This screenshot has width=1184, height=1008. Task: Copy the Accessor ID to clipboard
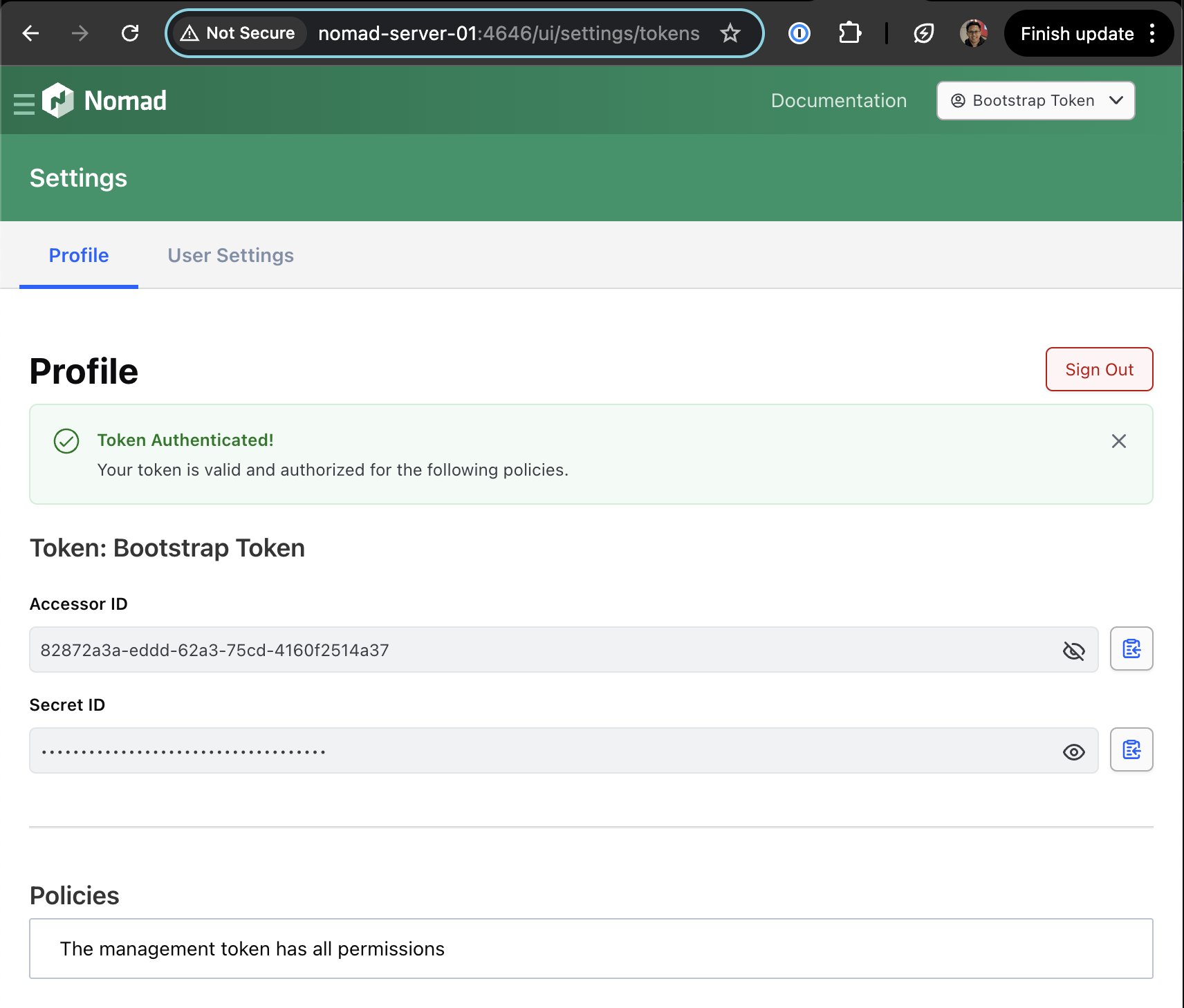pos(1131,648)
